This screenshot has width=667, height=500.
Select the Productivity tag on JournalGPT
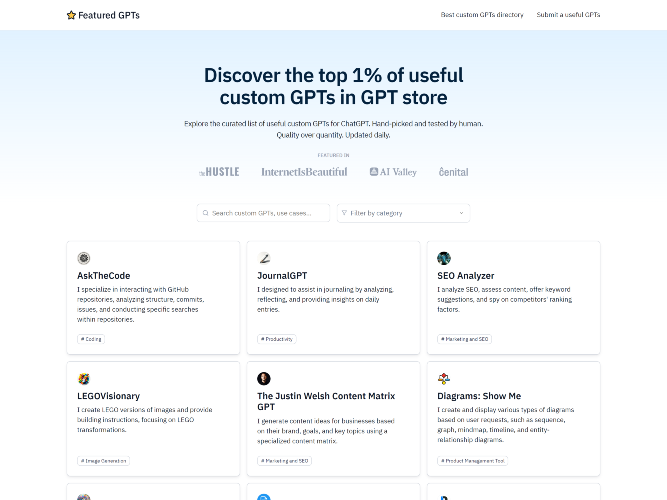(x=276, y=339)
